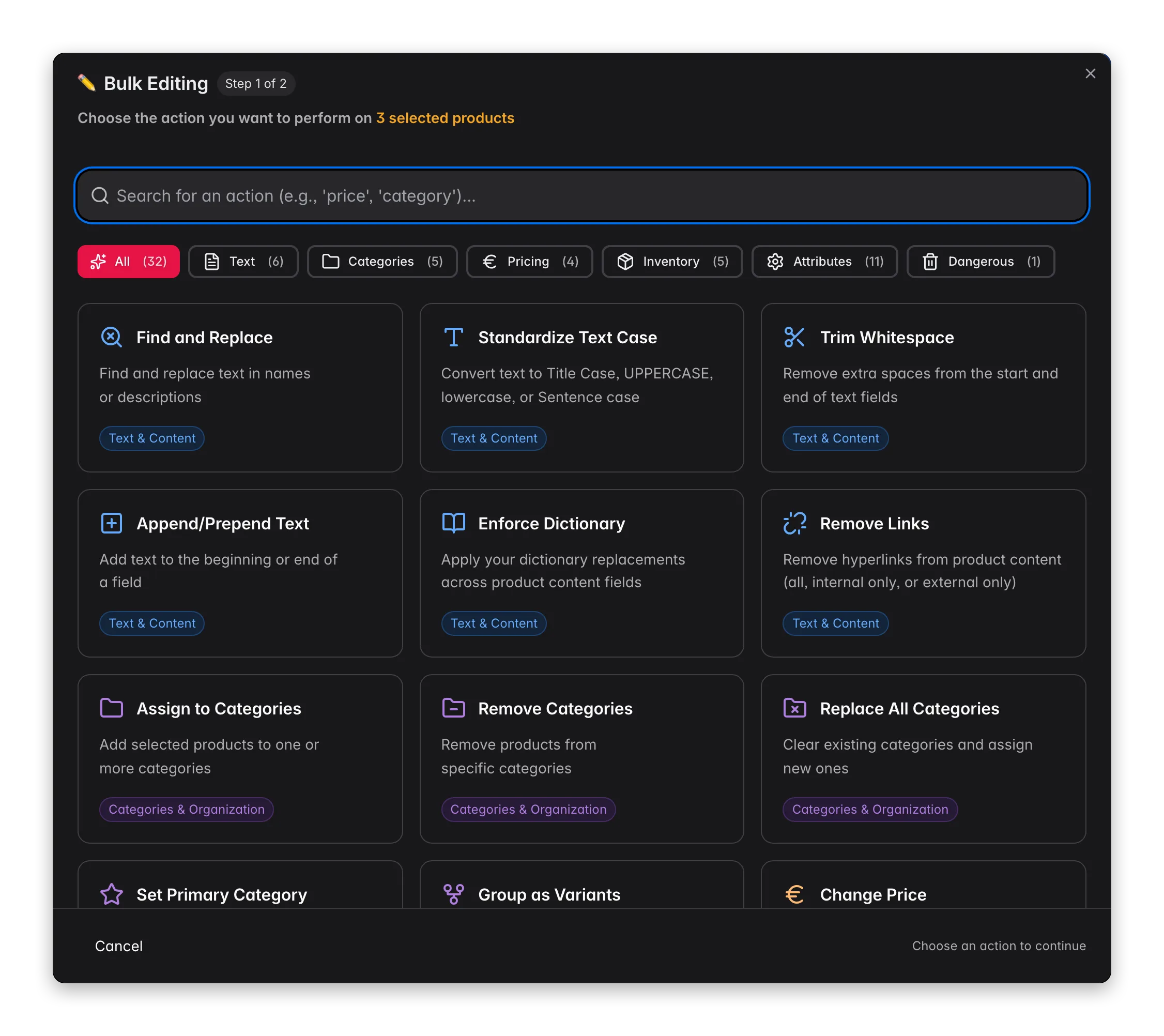Click Text & Content tag on Standardize Text Case
The image size is (1164, 1036).
pyautogui.click(x=494, y=438)
